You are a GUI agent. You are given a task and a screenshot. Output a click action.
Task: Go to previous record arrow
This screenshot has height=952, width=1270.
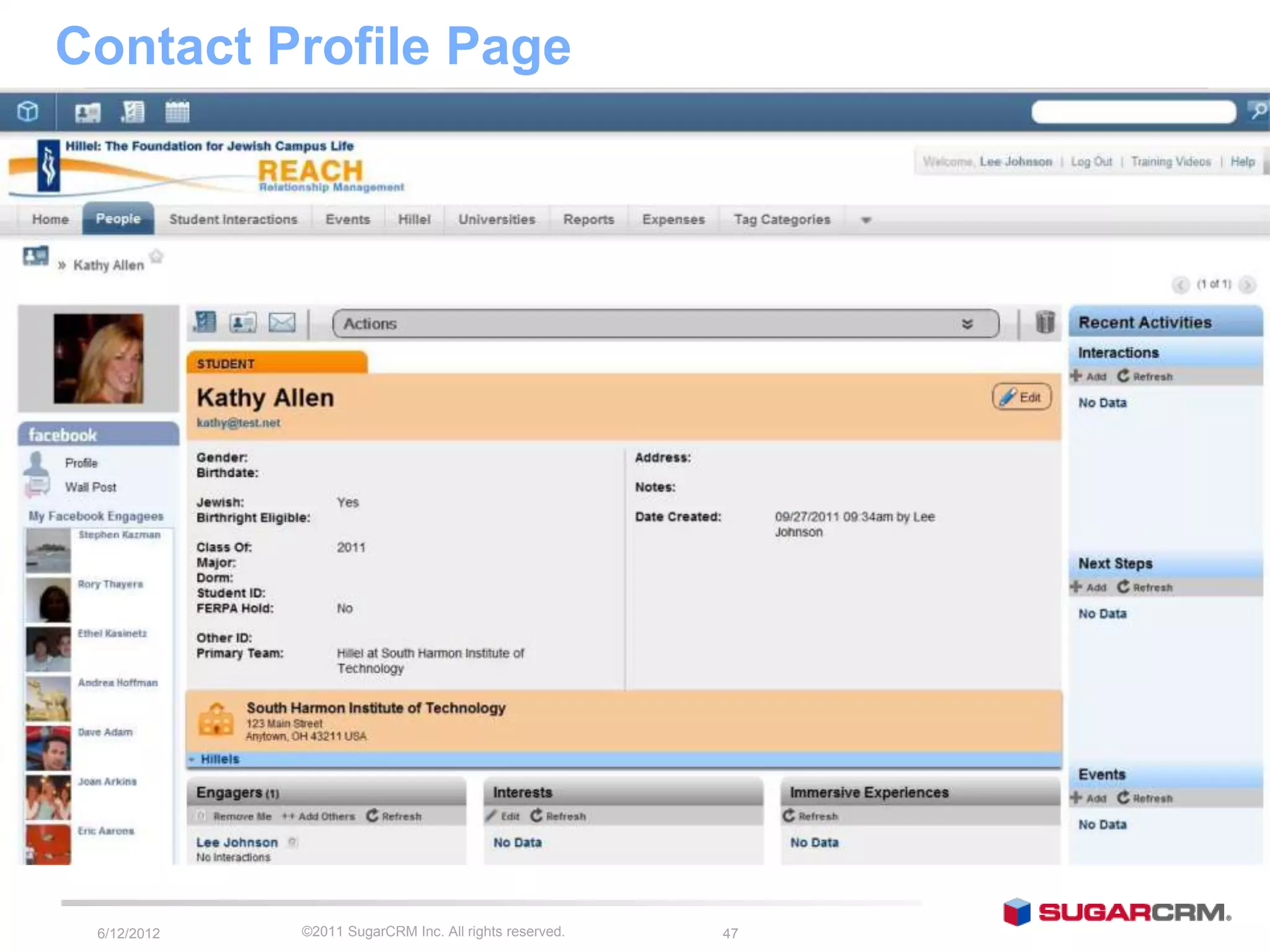pyautogui.click(x=1181, y=284)
